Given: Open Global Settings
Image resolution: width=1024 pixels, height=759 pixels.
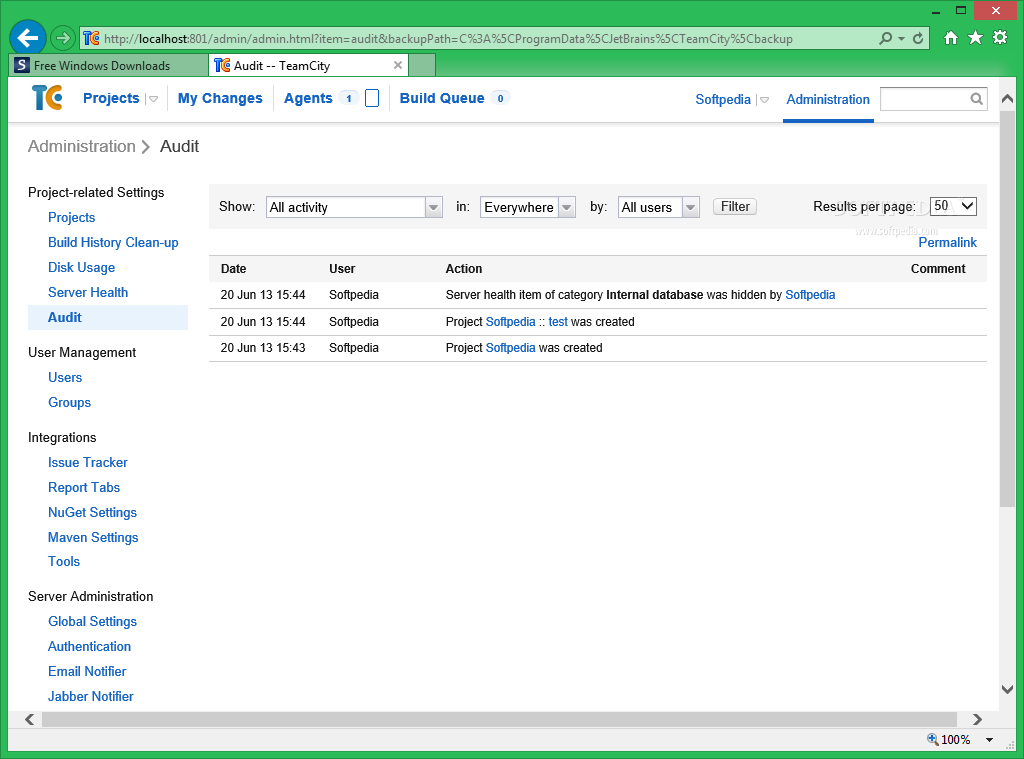Looking at the screenshot, I should point(93,621).
